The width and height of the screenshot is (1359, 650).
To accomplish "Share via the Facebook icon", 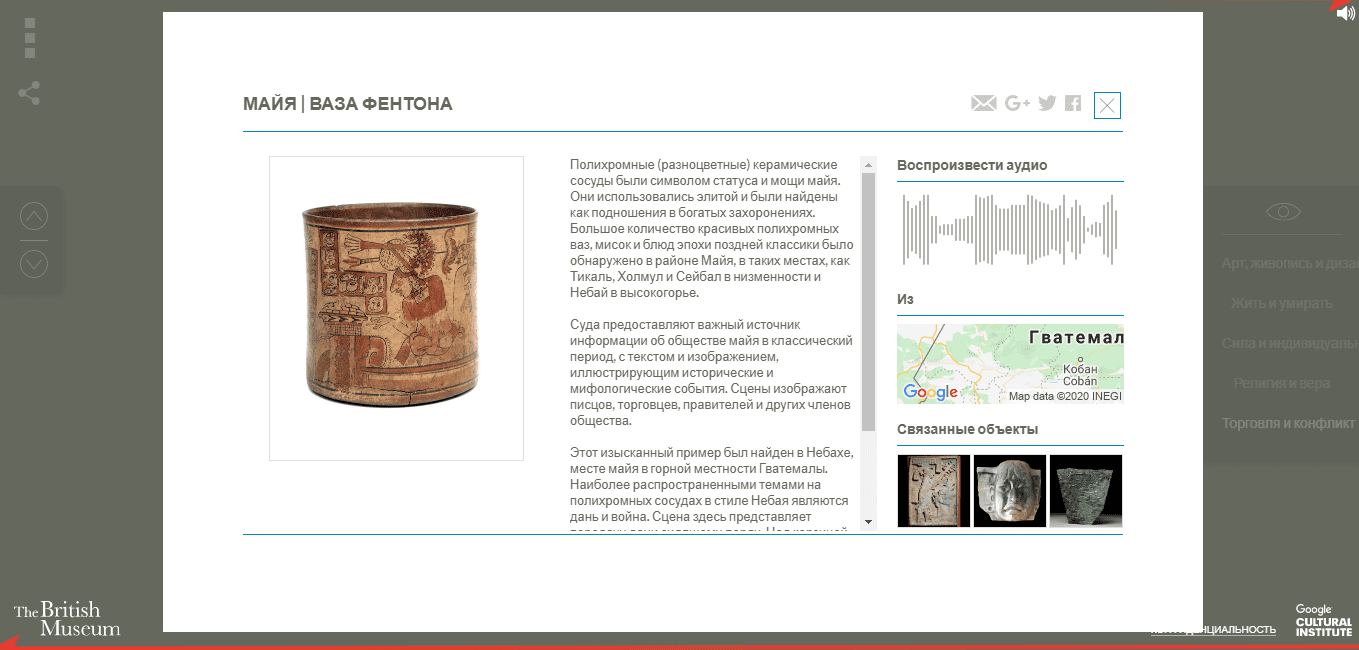I will 1073,103.
